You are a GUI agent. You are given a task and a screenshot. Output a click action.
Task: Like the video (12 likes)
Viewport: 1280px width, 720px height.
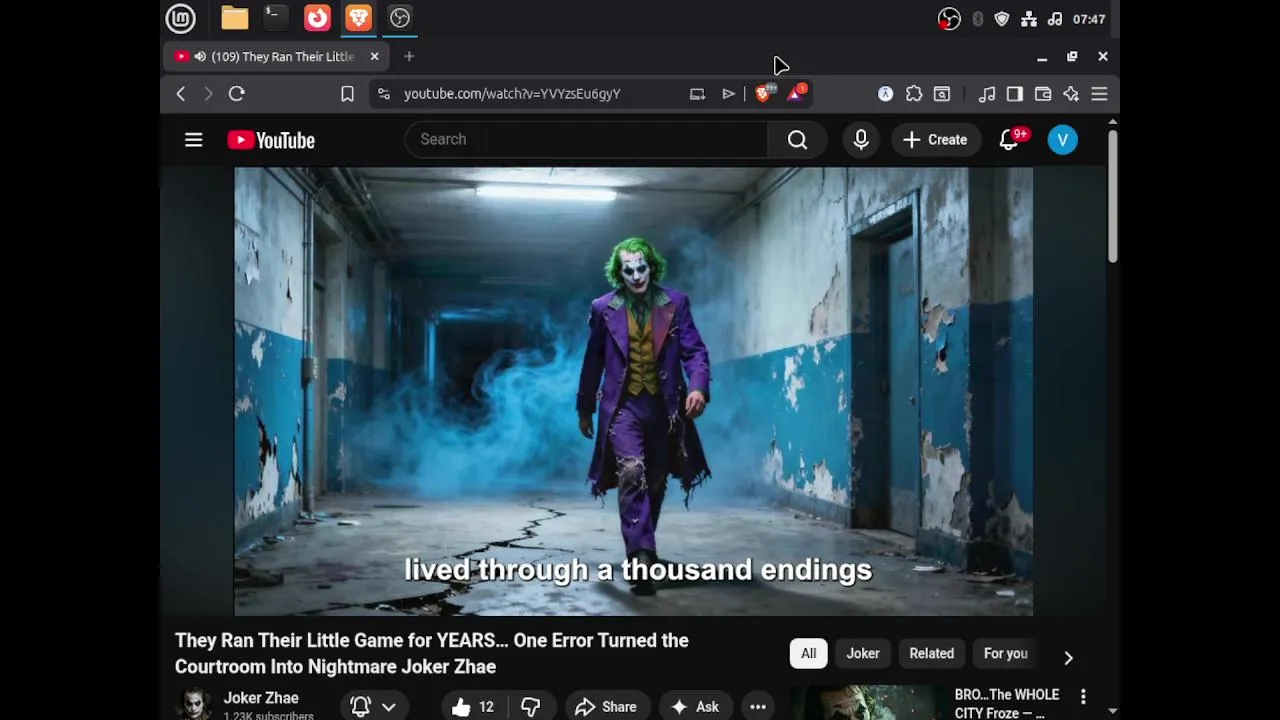point(473,707)
